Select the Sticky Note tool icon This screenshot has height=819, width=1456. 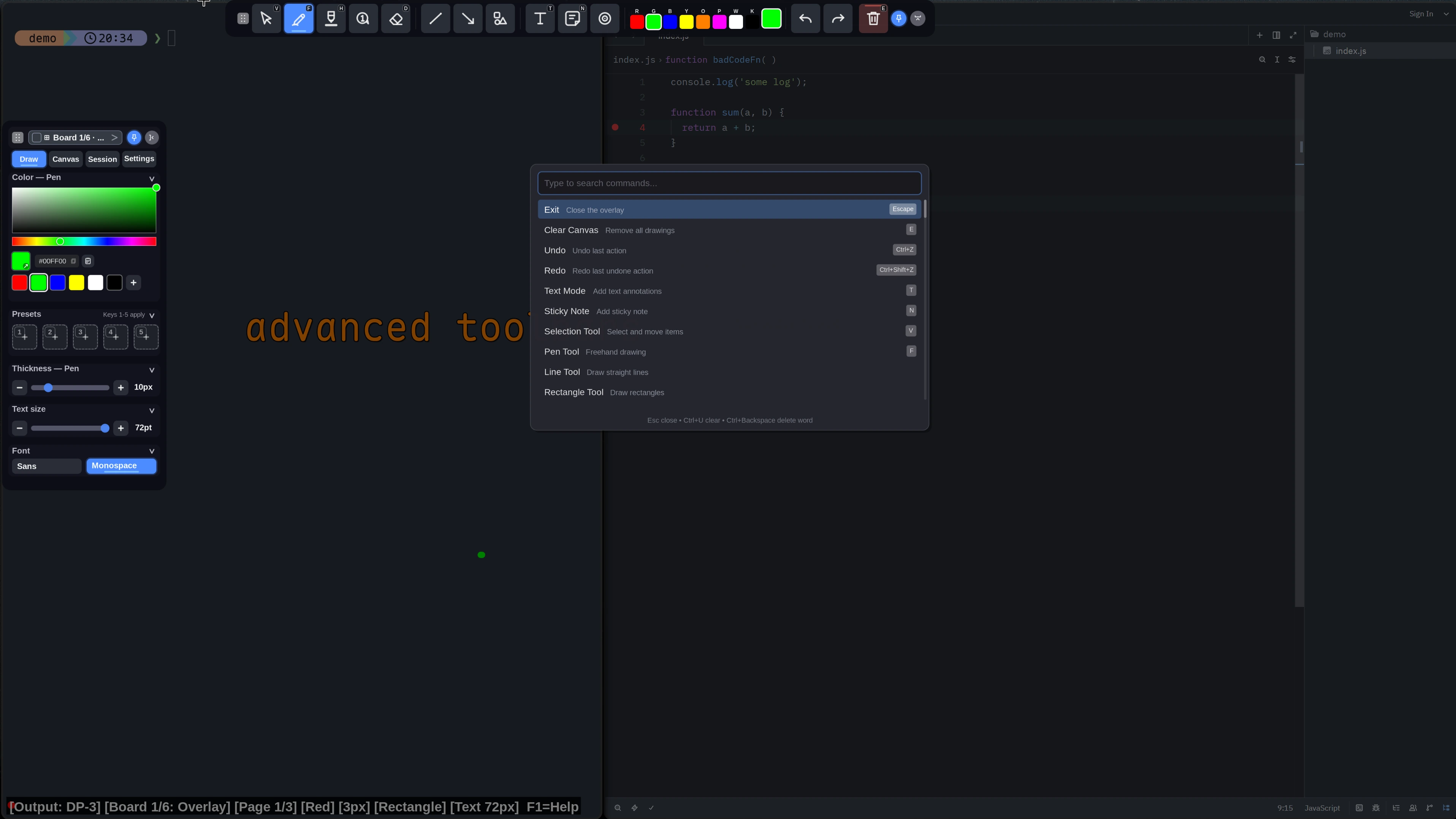[573, 19]
